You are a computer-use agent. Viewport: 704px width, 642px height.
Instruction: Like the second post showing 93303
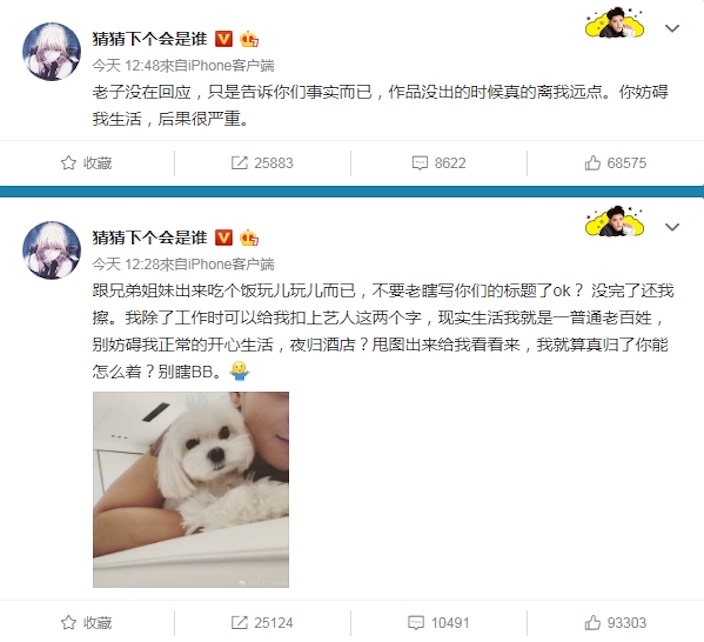pyautogui.click(x=615, y=623)
